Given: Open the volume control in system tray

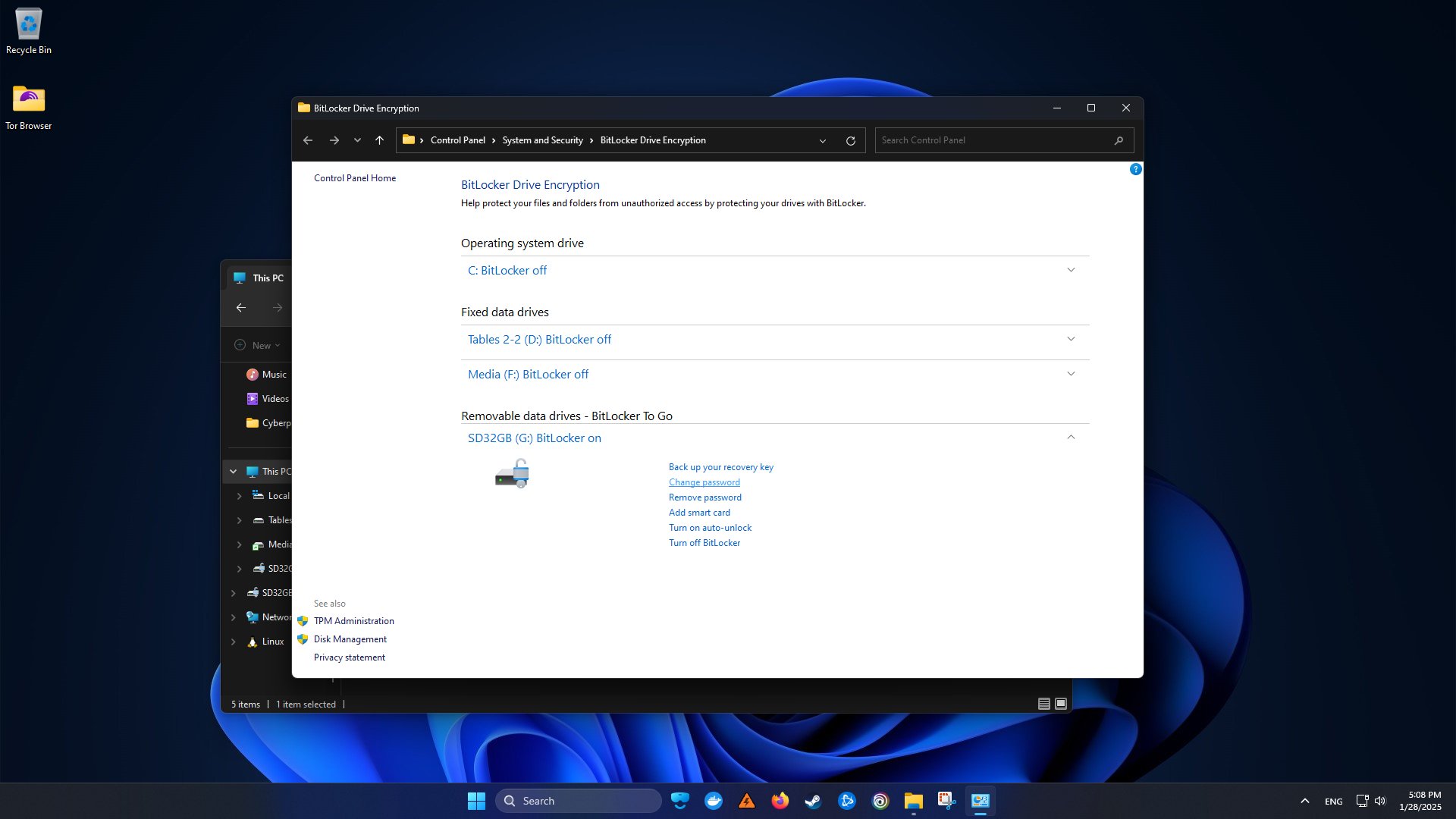Looking at the screenshot, I should (1380, 801).
